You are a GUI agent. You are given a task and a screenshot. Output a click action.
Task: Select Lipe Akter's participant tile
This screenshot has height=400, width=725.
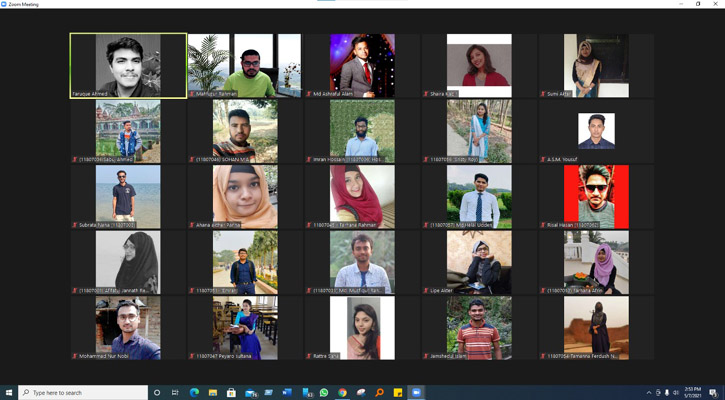(x=479, y=262)
